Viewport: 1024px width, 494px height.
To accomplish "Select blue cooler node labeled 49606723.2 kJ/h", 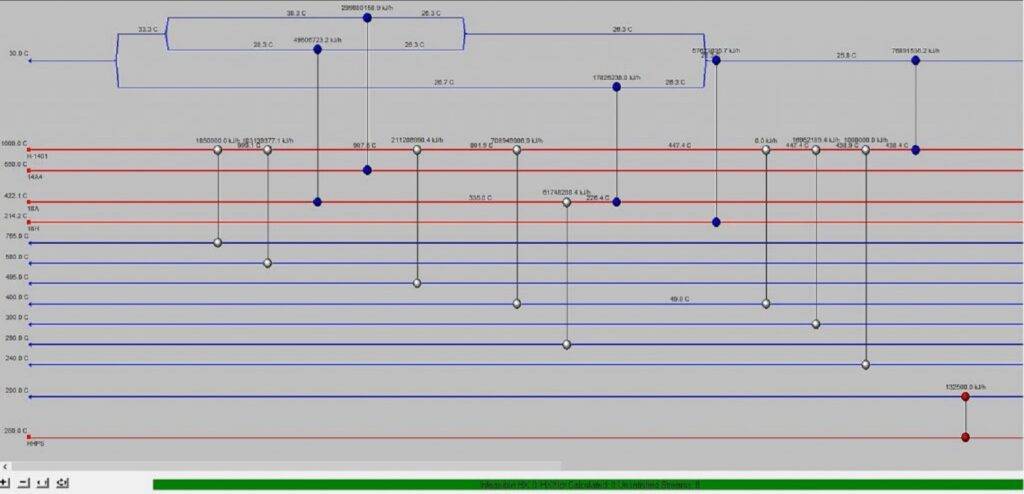I will 317,49.
